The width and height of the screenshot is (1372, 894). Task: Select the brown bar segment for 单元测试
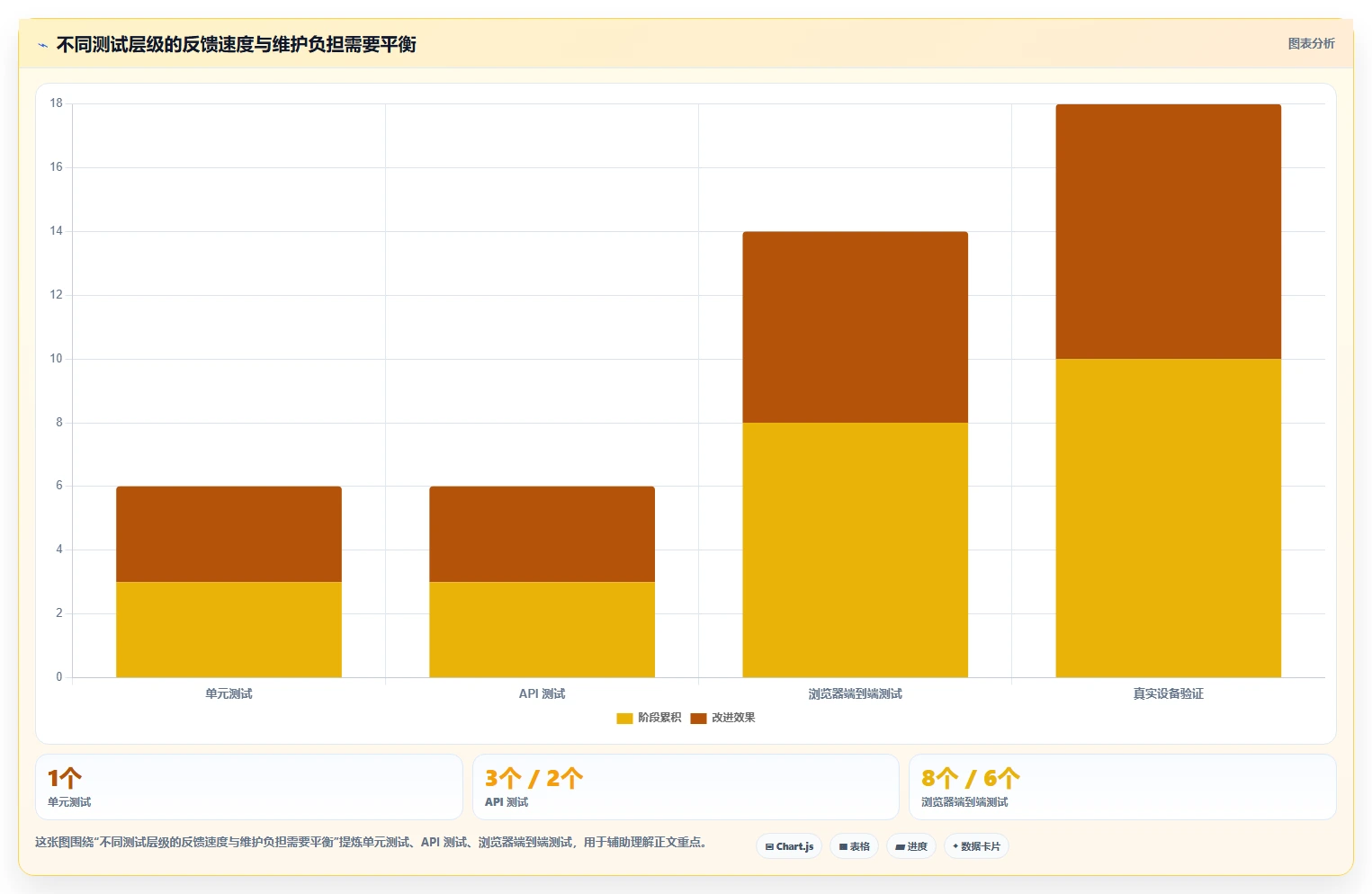229,534
